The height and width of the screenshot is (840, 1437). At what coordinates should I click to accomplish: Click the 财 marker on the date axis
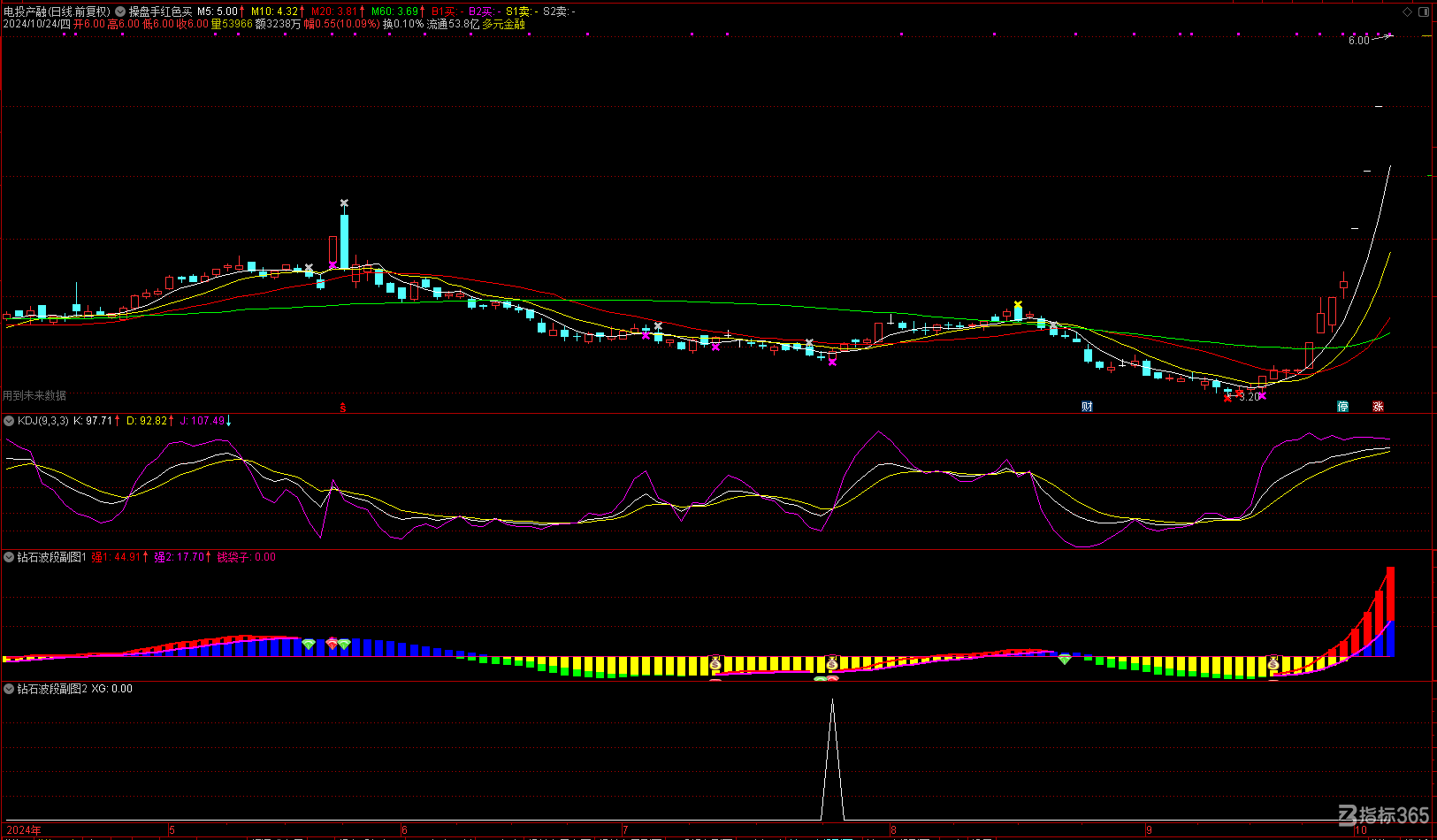click(1088, 407)
